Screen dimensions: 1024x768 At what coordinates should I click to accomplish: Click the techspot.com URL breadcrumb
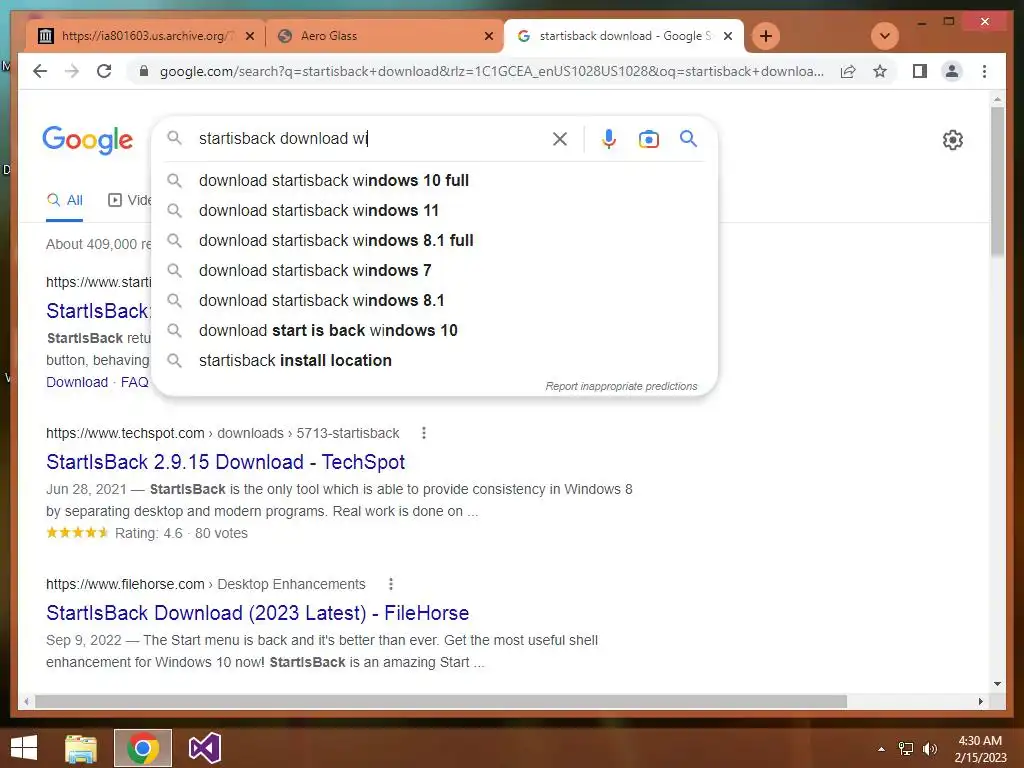point(222,433)
